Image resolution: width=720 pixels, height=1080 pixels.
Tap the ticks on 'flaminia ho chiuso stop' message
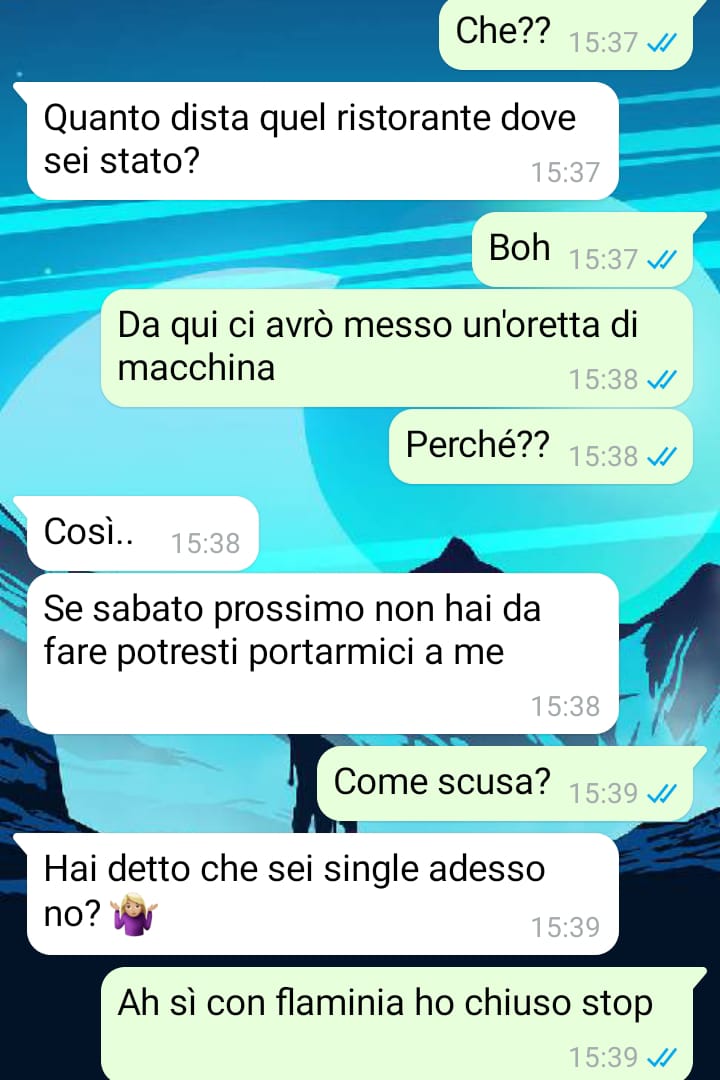click(662, 1057)
